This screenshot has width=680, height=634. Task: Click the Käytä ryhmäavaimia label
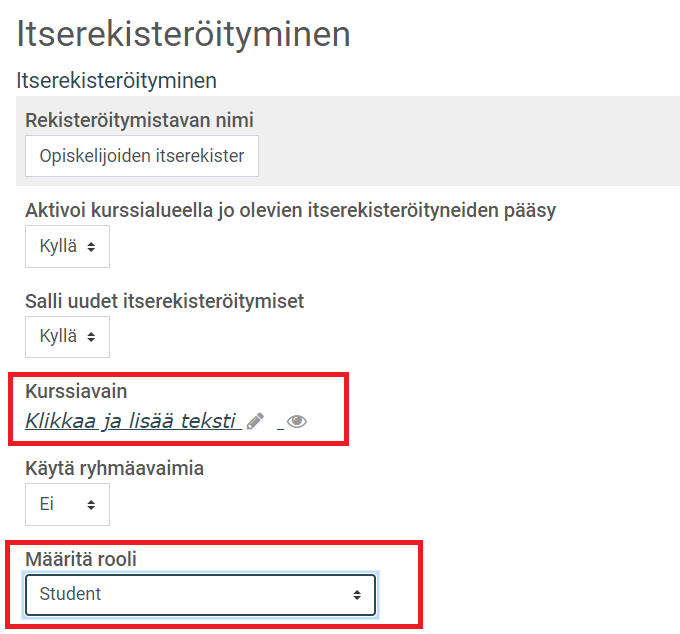point(114,468)
